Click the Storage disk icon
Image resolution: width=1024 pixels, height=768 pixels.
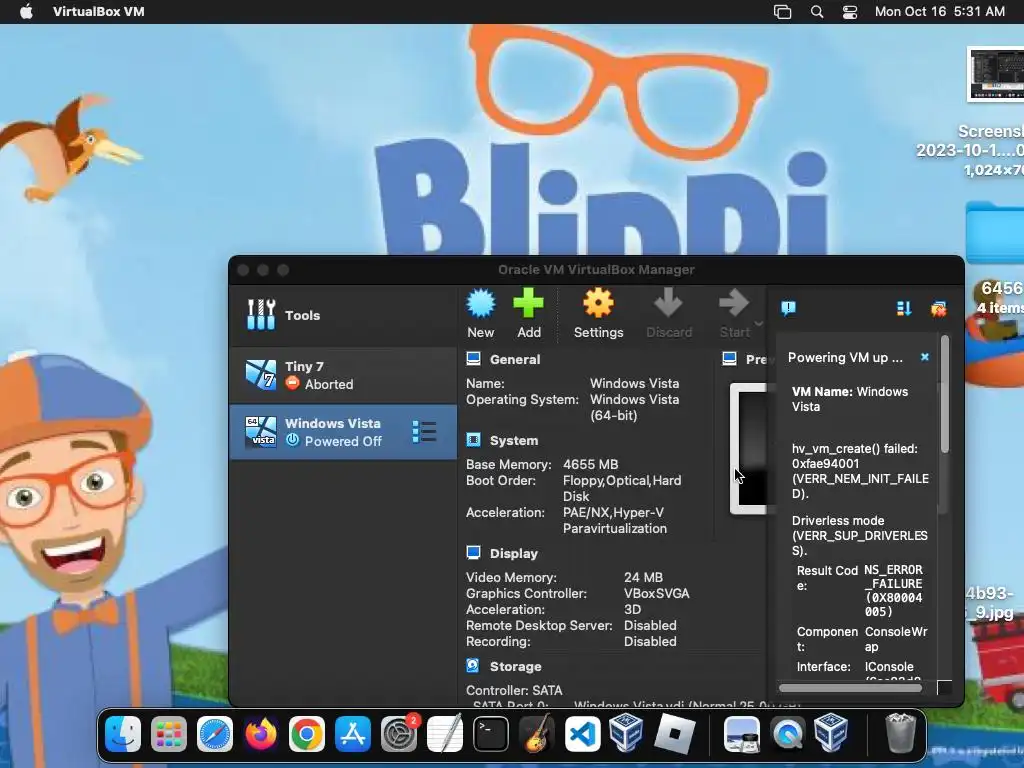pos(473,666)
